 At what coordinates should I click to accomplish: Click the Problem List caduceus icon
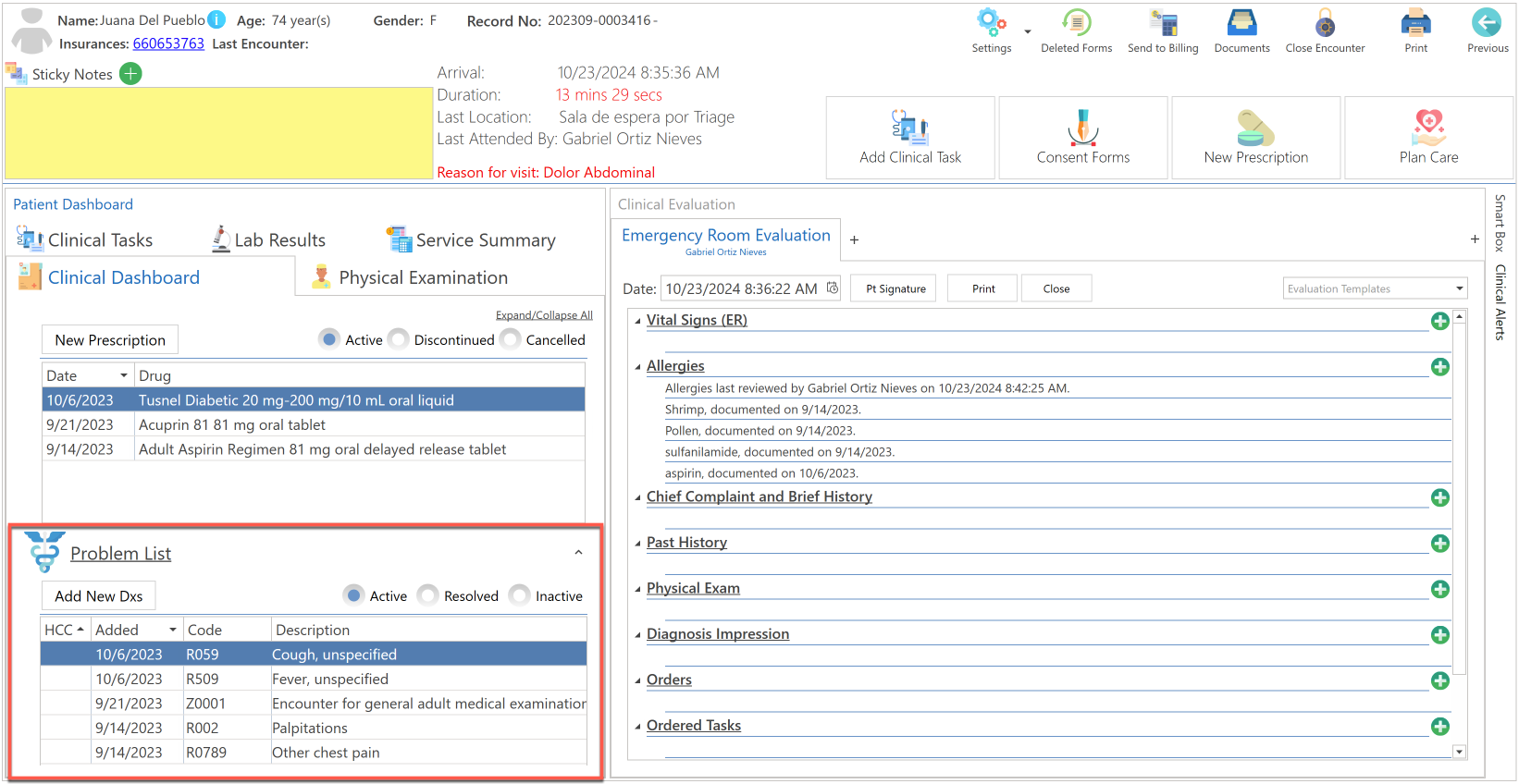(x=44, y=552)
